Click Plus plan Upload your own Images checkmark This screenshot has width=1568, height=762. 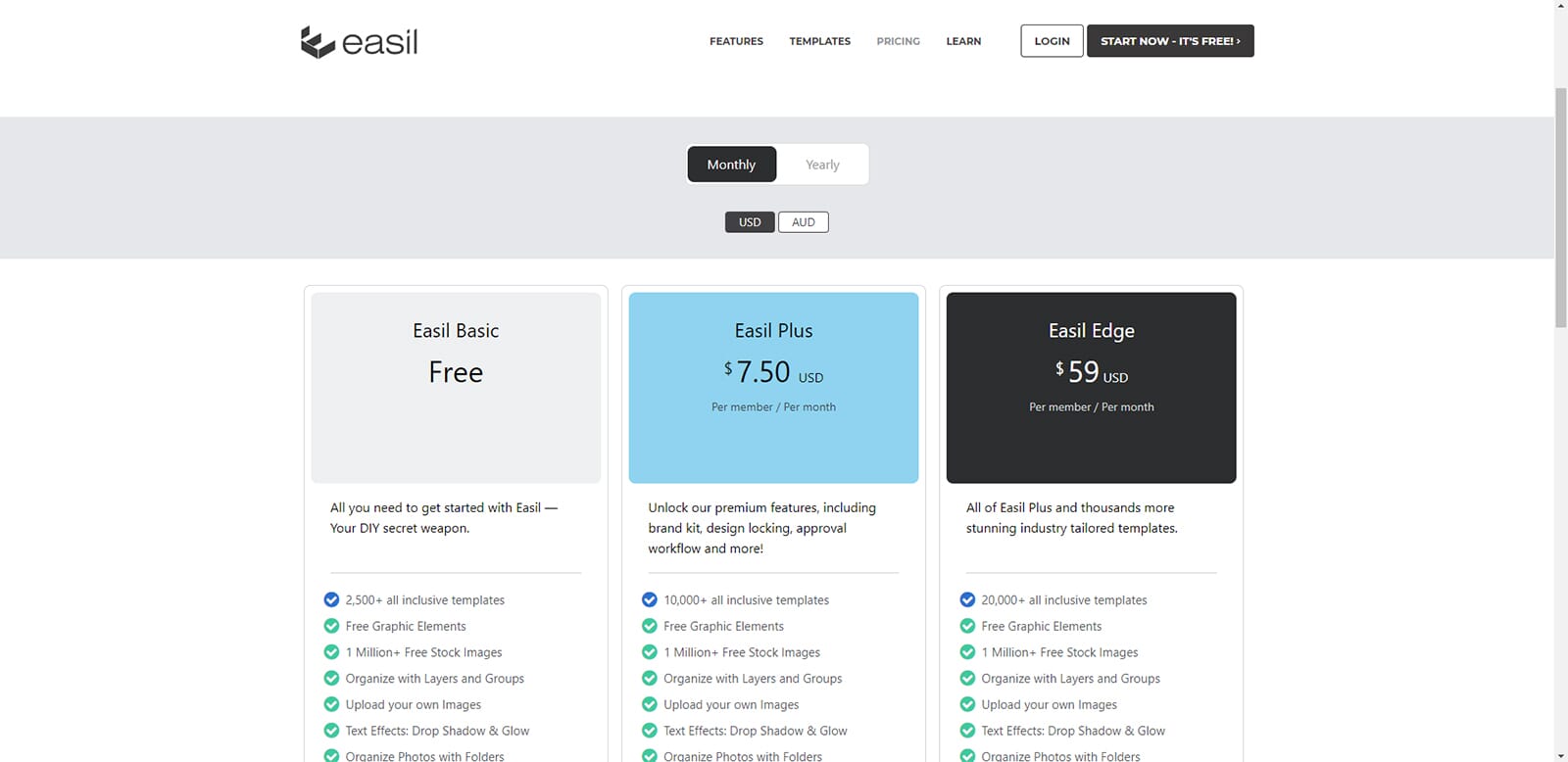coord(649,704)
